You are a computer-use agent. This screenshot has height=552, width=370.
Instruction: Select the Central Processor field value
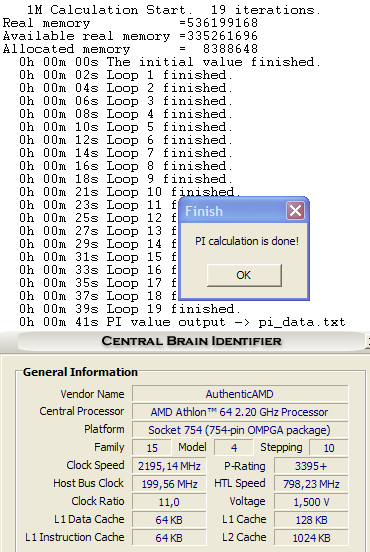pyautogui.click(x=240, y=412)
